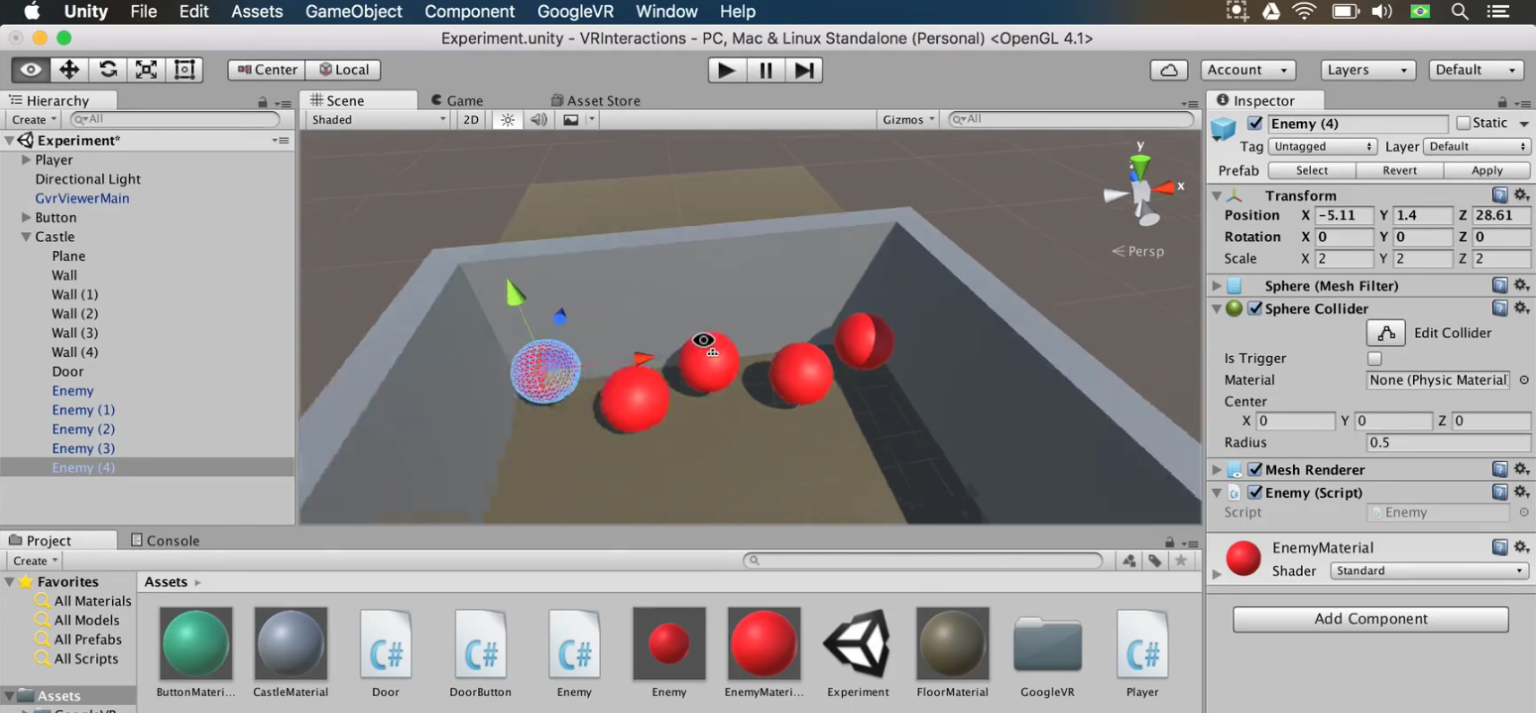The width and height of the screenshot is (1536, 713).
Task: Open the GoogleVR menu
Action: tap(575, 11)
